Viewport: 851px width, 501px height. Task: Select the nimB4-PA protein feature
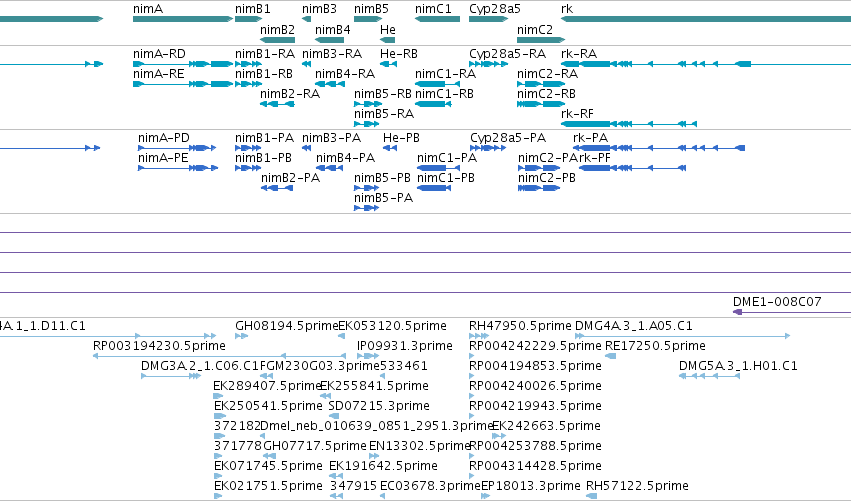click(329, 168)
